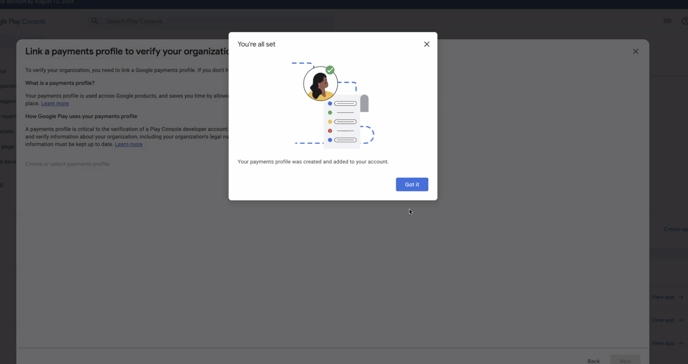Close the You're all set dialog
Image resolution: width=688 pixels, height=364 pixels.
(426, 44)
